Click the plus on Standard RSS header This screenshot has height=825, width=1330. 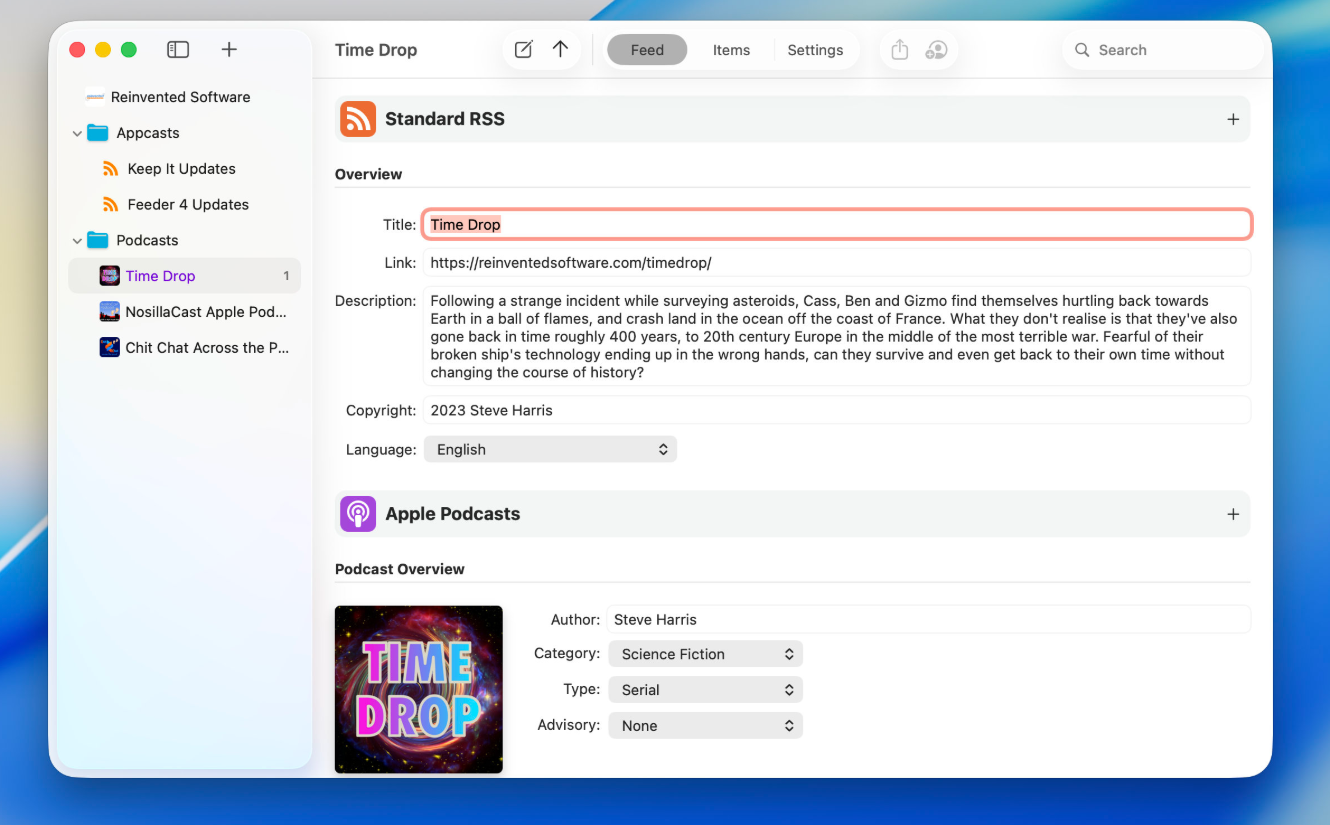(x=1233, y=119)
